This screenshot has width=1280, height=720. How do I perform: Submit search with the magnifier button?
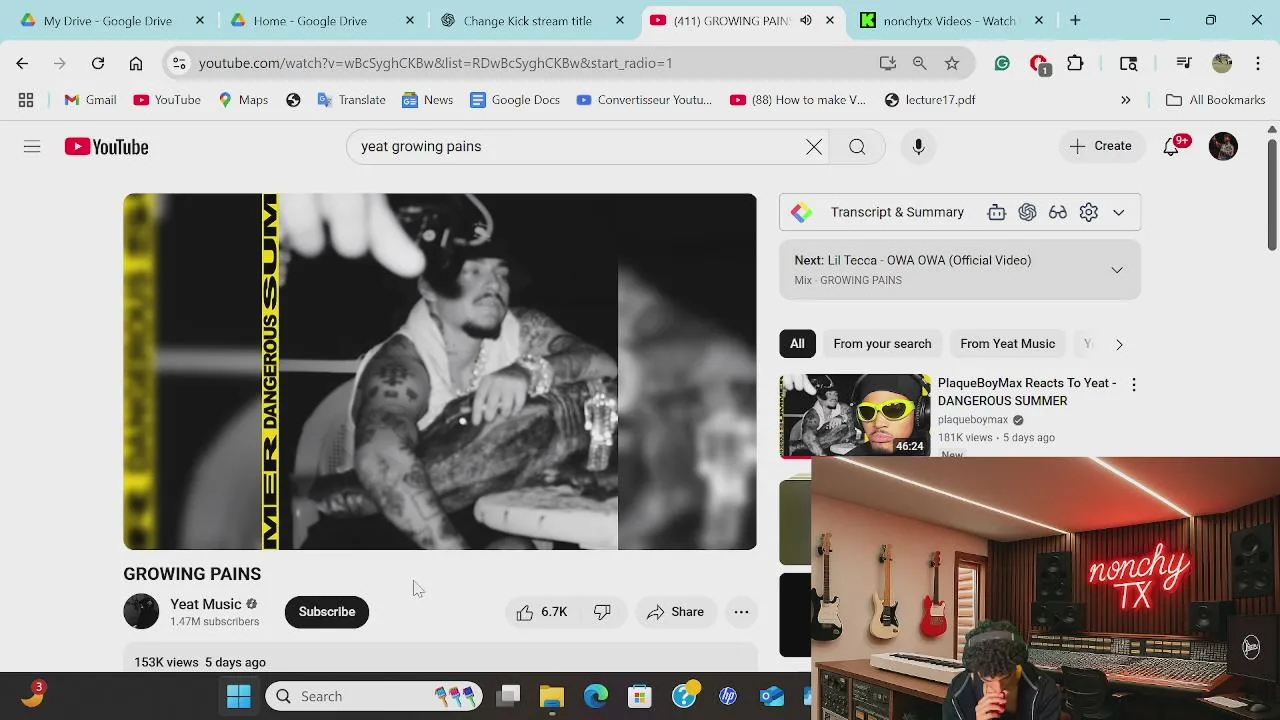(857, 147)
